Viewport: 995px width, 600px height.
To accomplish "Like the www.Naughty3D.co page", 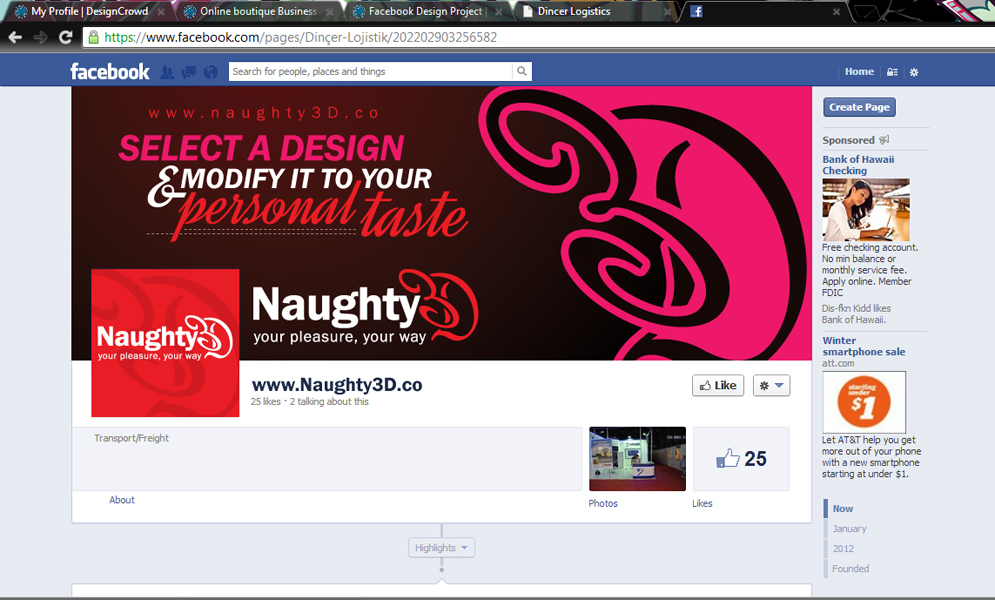I will (718, 386).
